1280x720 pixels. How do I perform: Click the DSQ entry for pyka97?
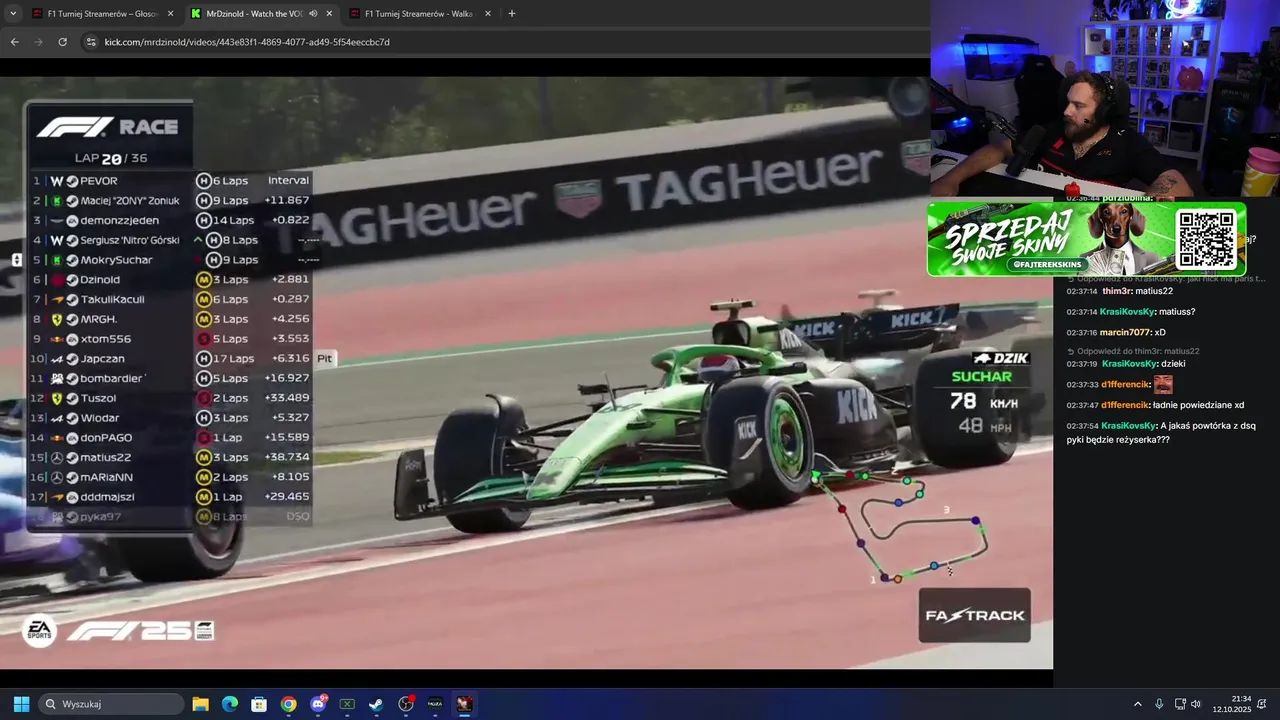pyautogui.click(x=298, y=516)
